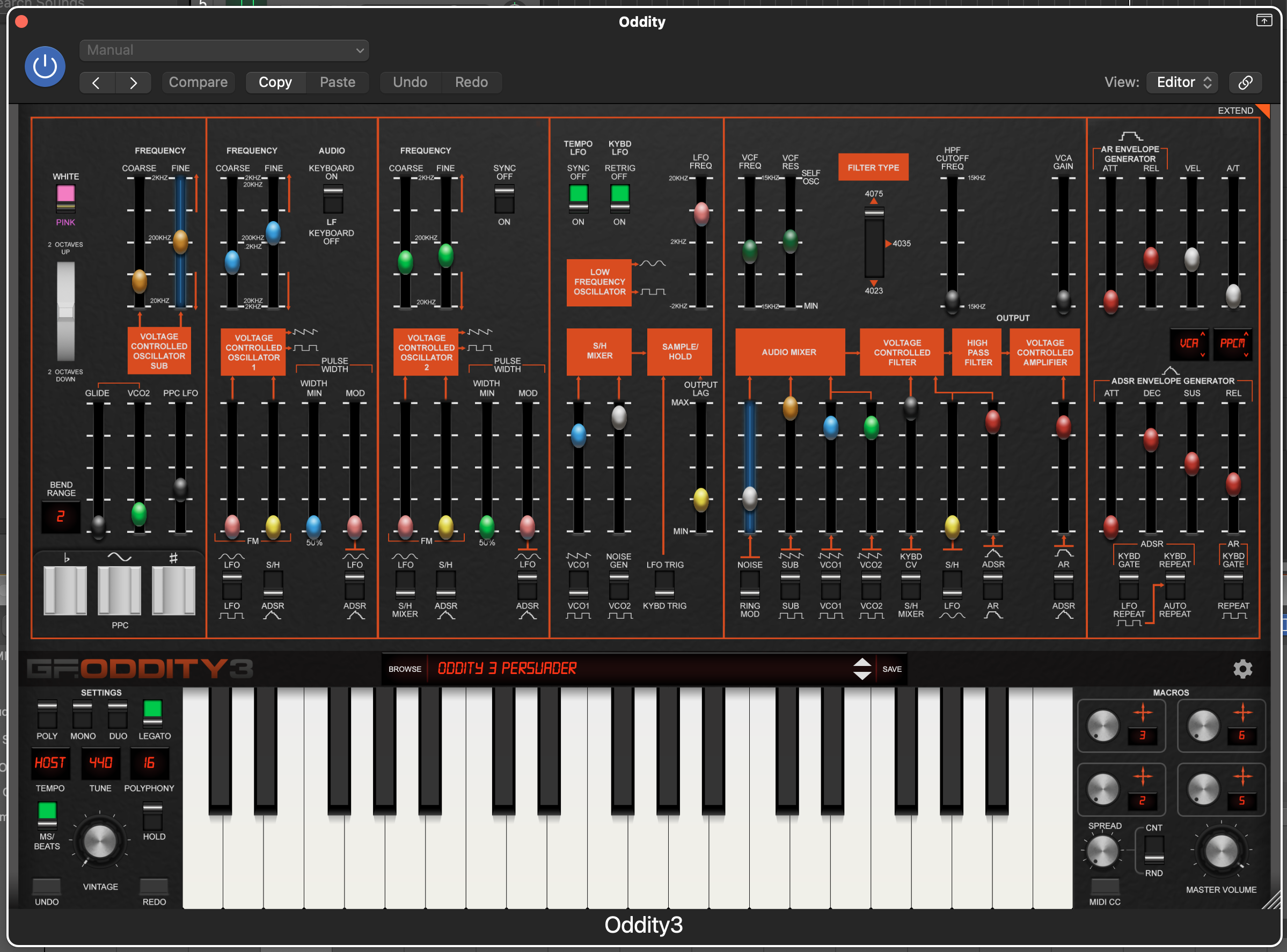Click the macro 3 knob

[x=1102, y=725]
